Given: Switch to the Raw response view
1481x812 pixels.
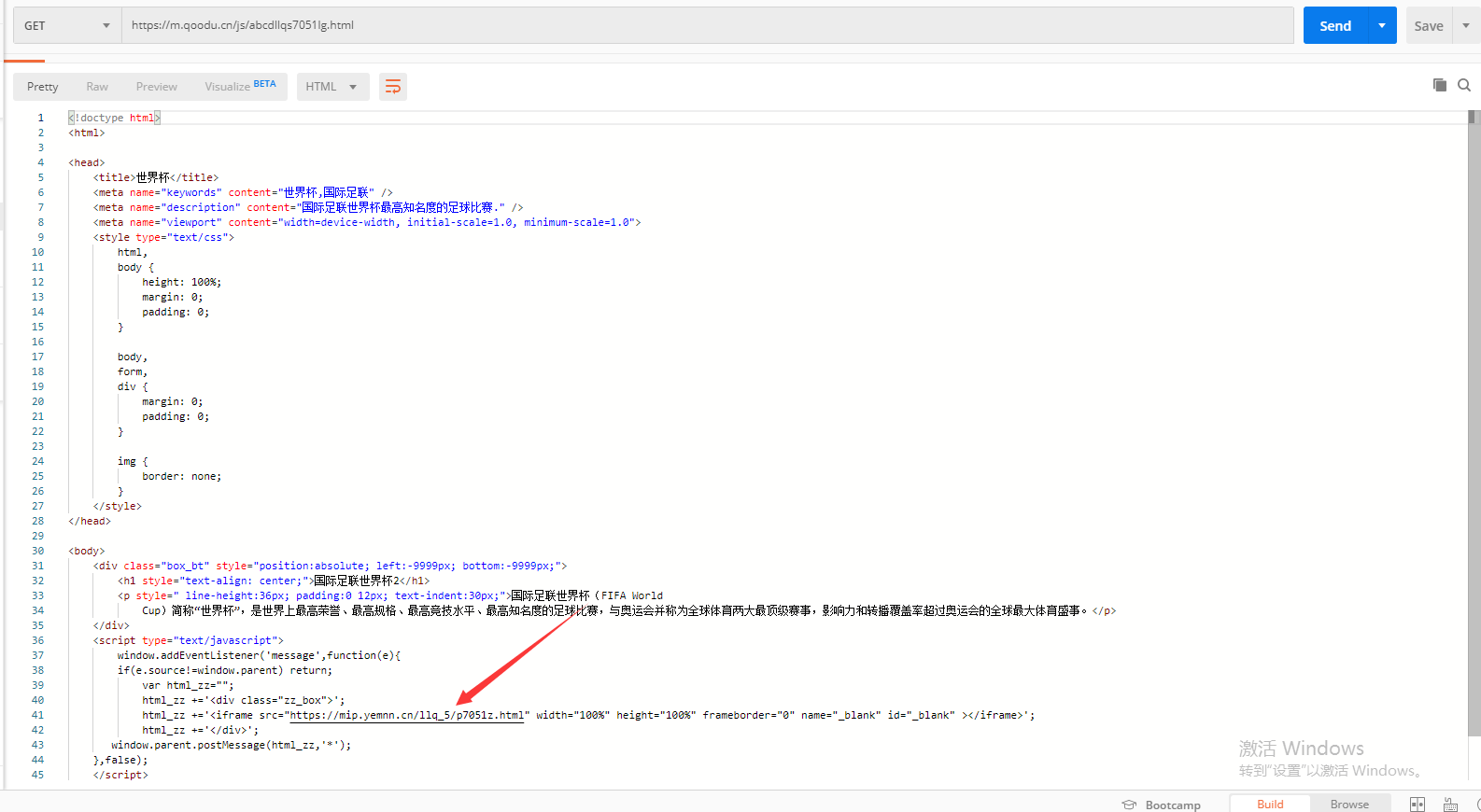Looking at the screenshot, I should pyautogui.click(x=97, y=87).
